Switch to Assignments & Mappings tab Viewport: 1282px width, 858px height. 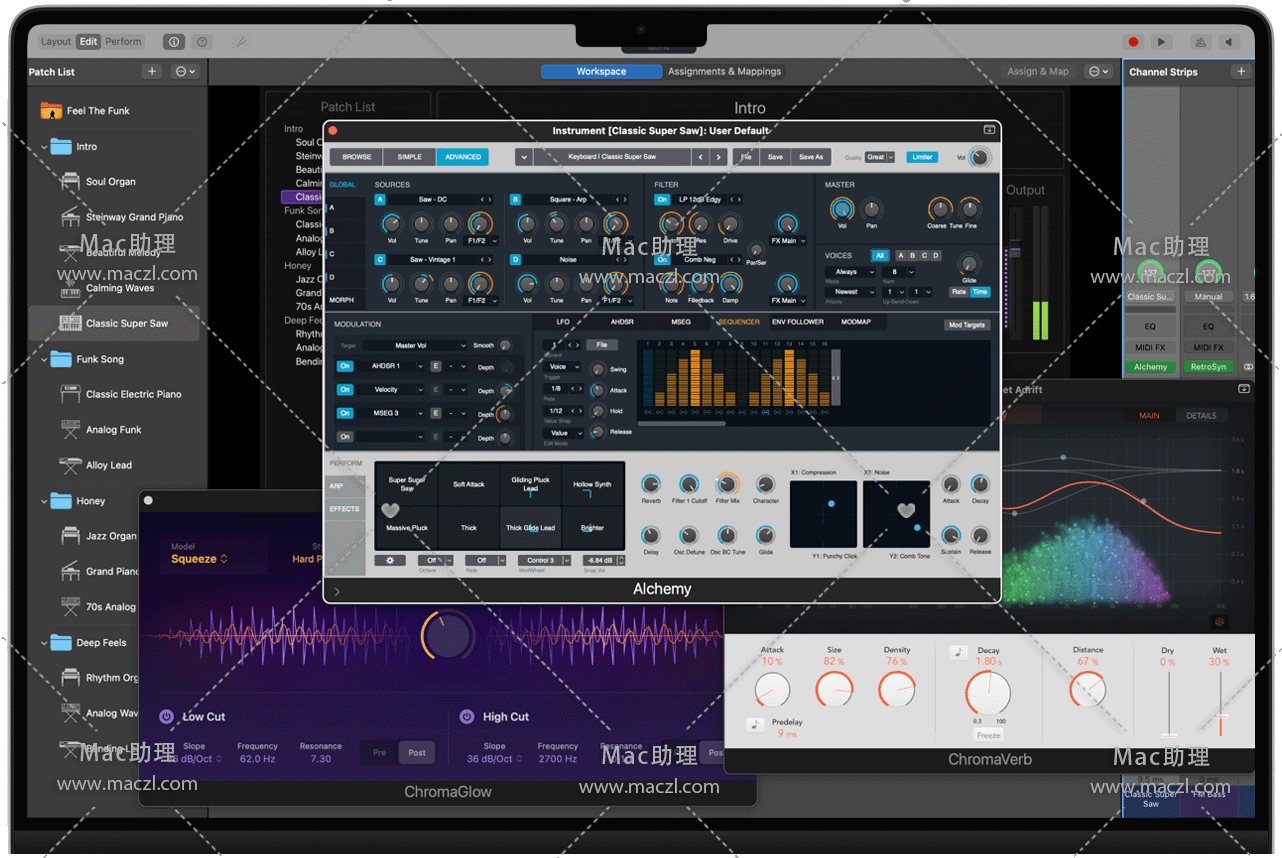point(724,71)
